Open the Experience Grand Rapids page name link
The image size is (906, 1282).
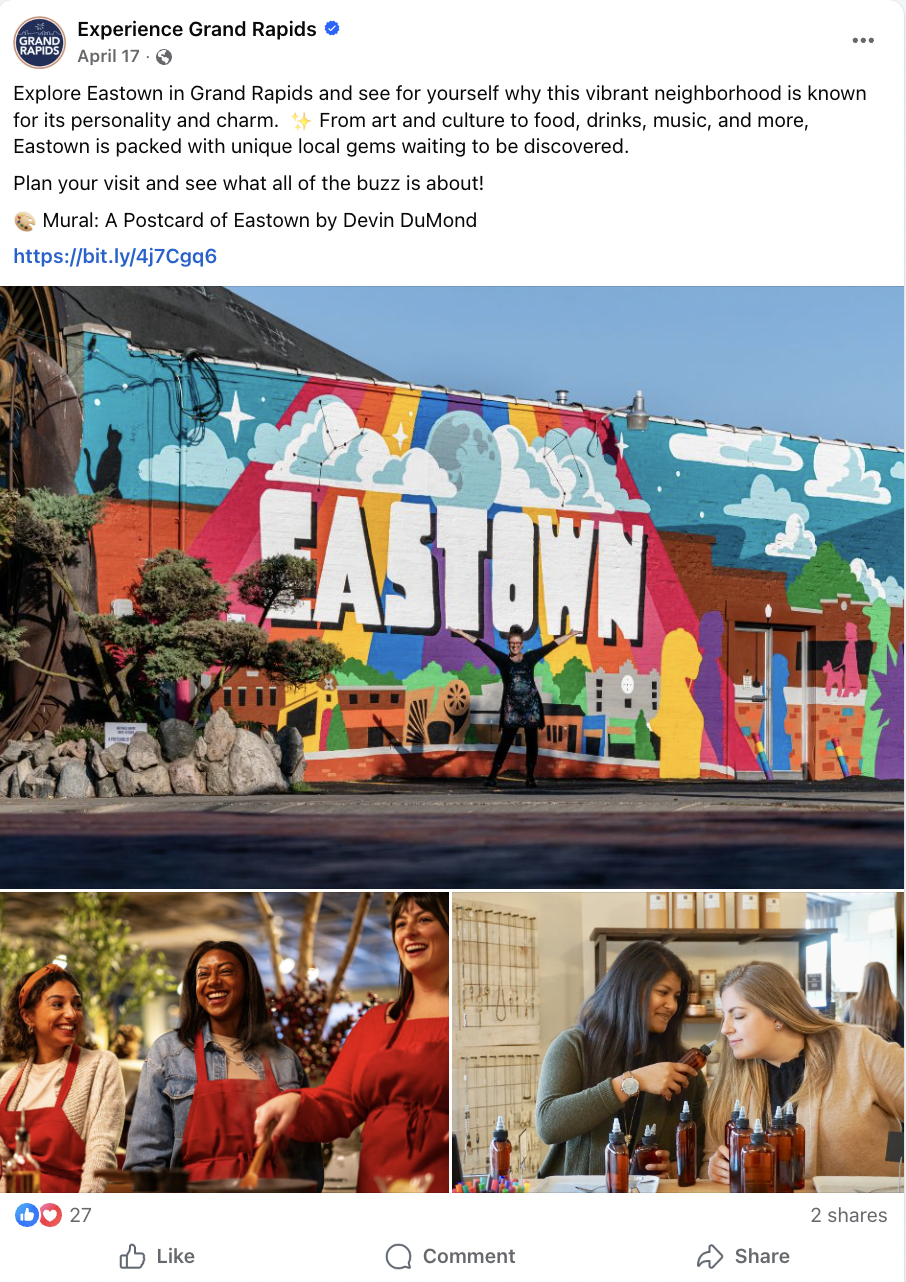click(197, 29)
